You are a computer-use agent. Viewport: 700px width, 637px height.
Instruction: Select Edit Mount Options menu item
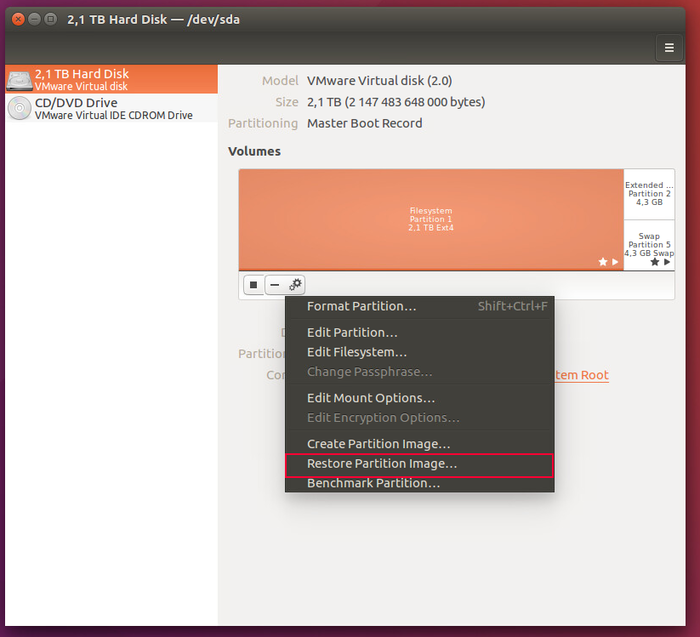coord(370,398)
